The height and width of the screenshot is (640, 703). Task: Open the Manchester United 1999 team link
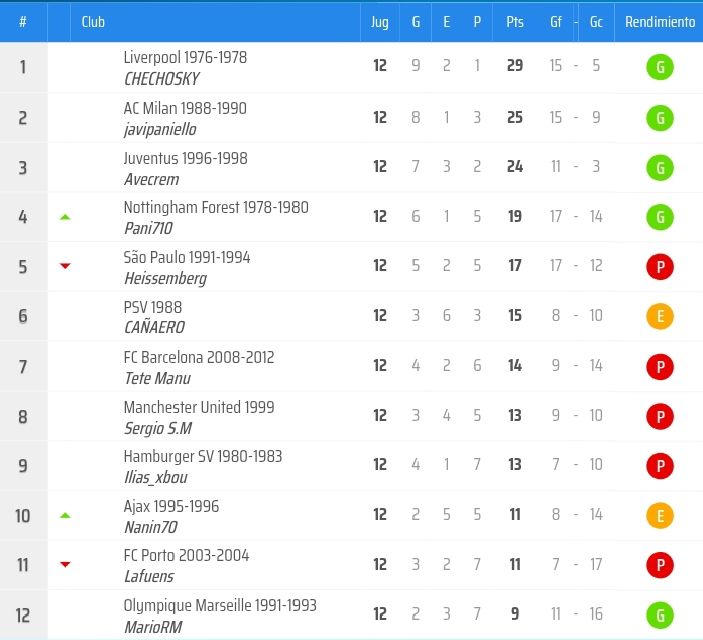point(198,407)
